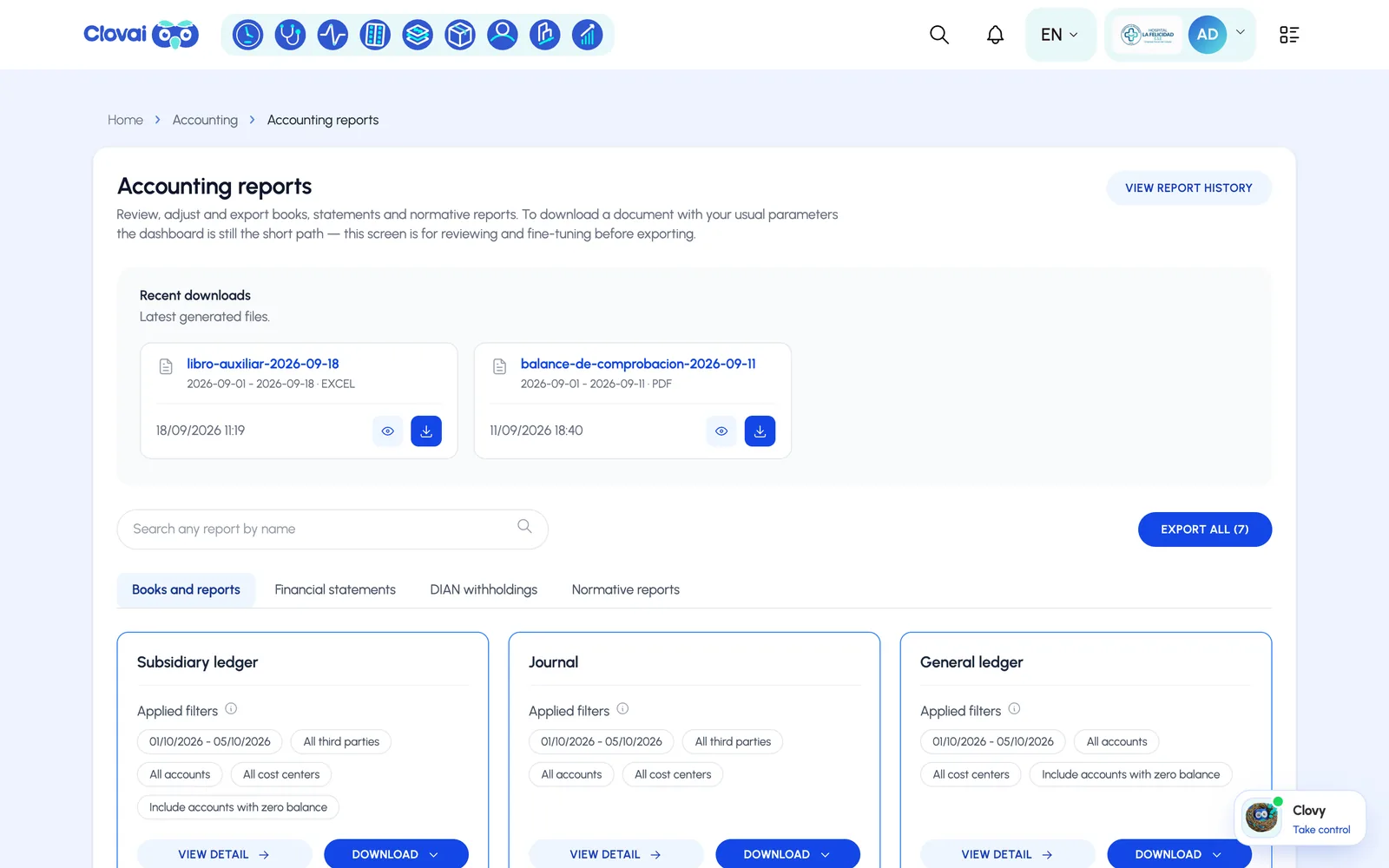Click the Export All (7) button
This screenshot has width=1389, height=868.
coord(1205,529)
